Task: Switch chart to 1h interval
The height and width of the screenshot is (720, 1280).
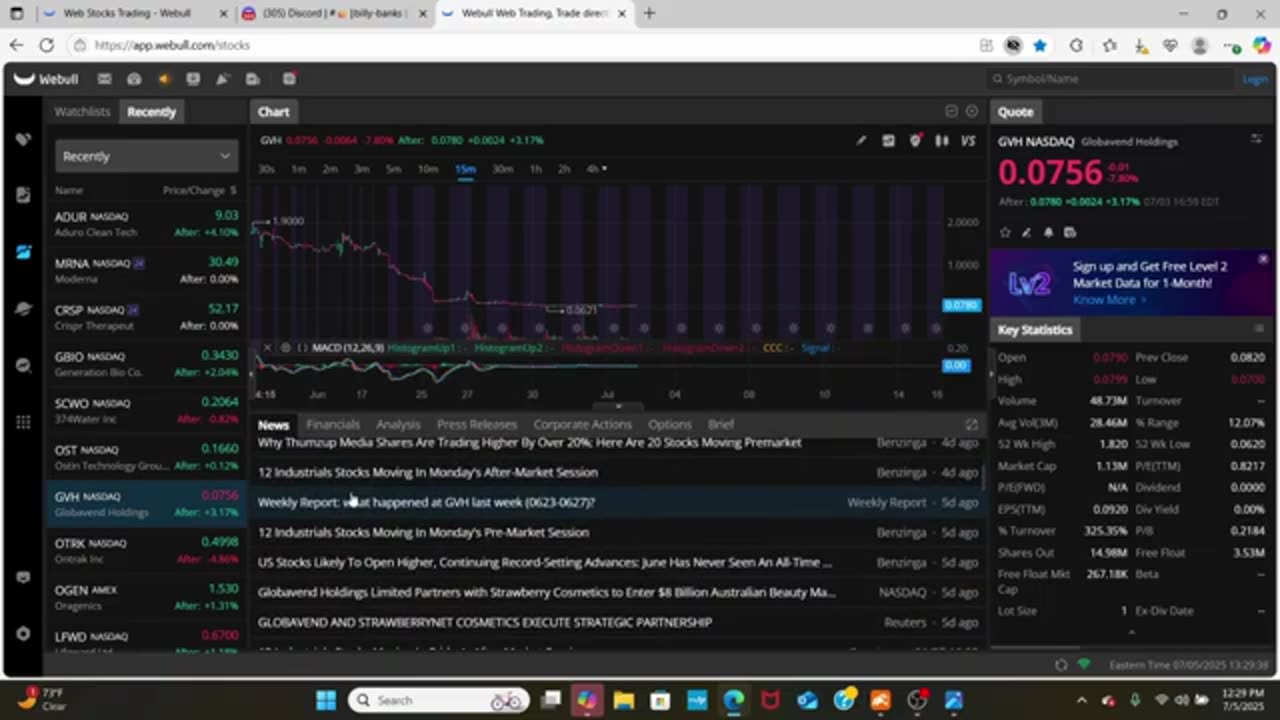Action: tap(536, 169)
